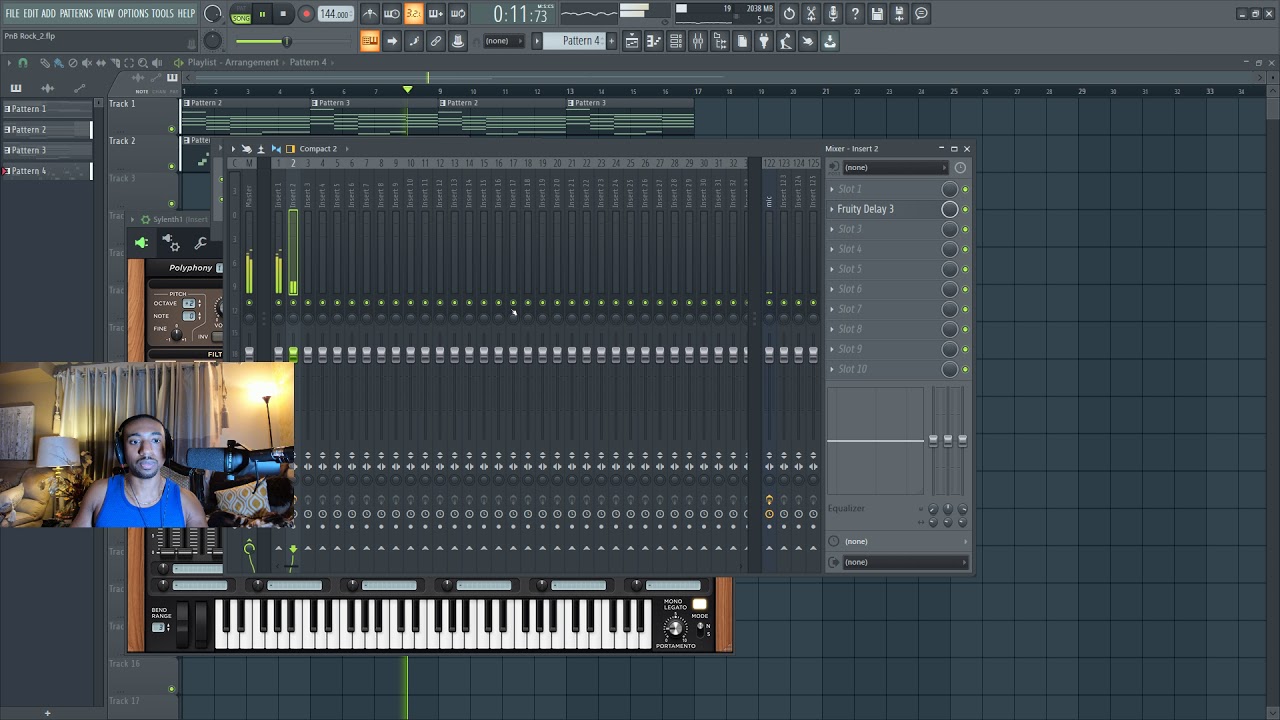
Task: Open the speech bubble project info icon
Action: [x=921, y=14]
